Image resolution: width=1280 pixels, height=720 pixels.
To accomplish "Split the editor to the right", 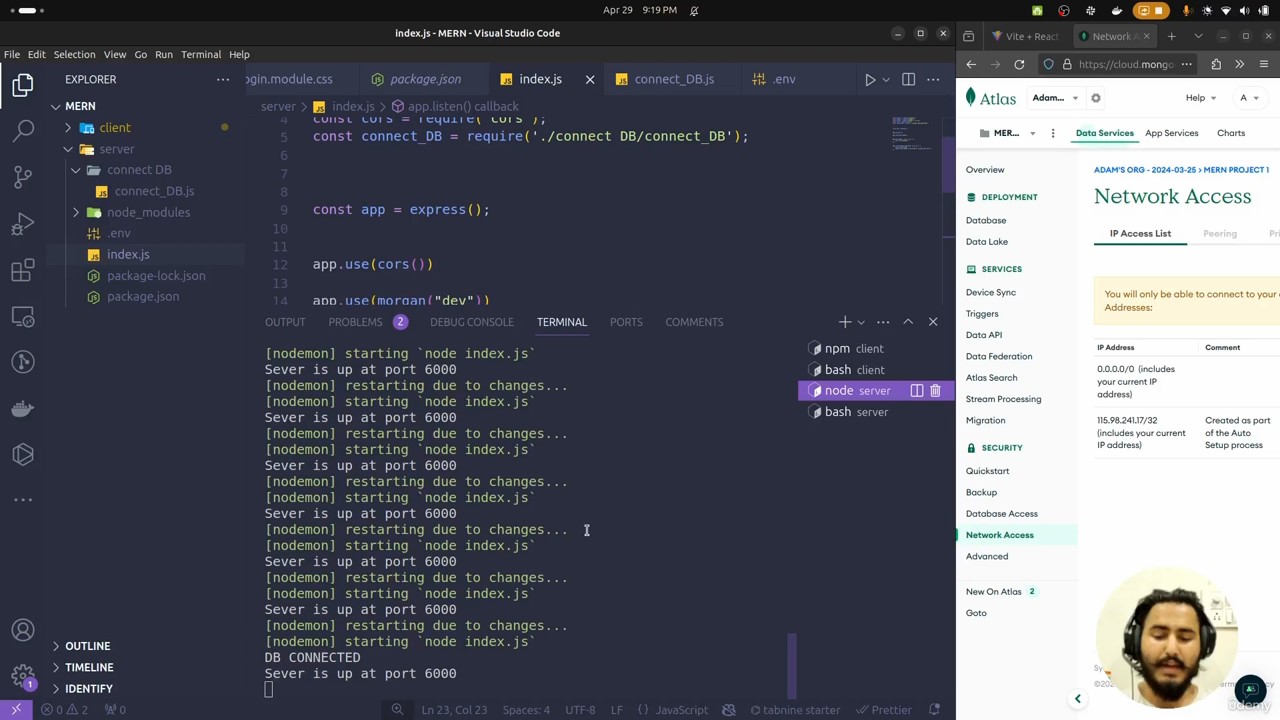I will pyautogui.click(x=908, y=79).
